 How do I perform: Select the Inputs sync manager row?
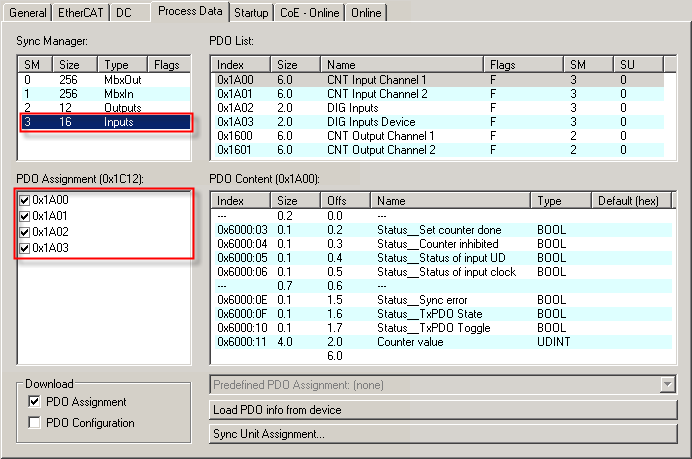pyautogui.click(x=105, y=122)
